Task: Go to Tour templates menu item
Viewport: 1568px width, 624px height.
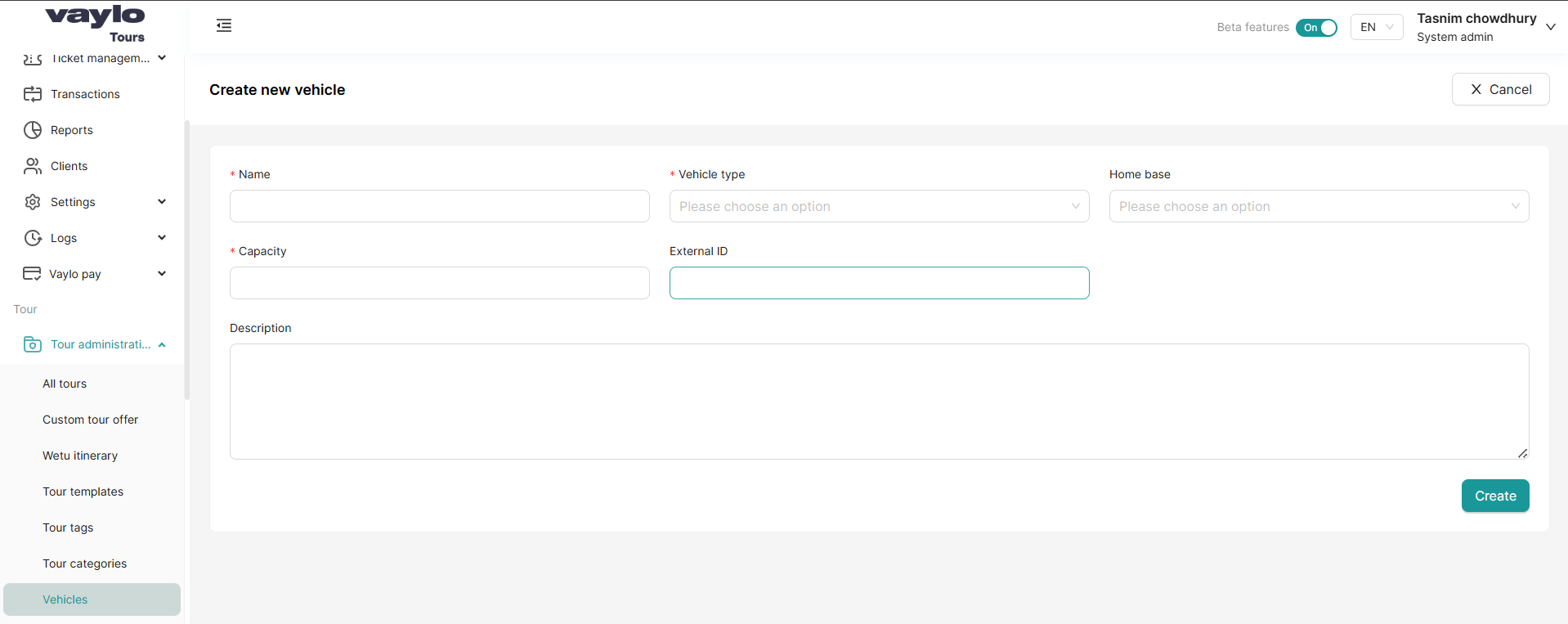Action: [x=83, y=492]
